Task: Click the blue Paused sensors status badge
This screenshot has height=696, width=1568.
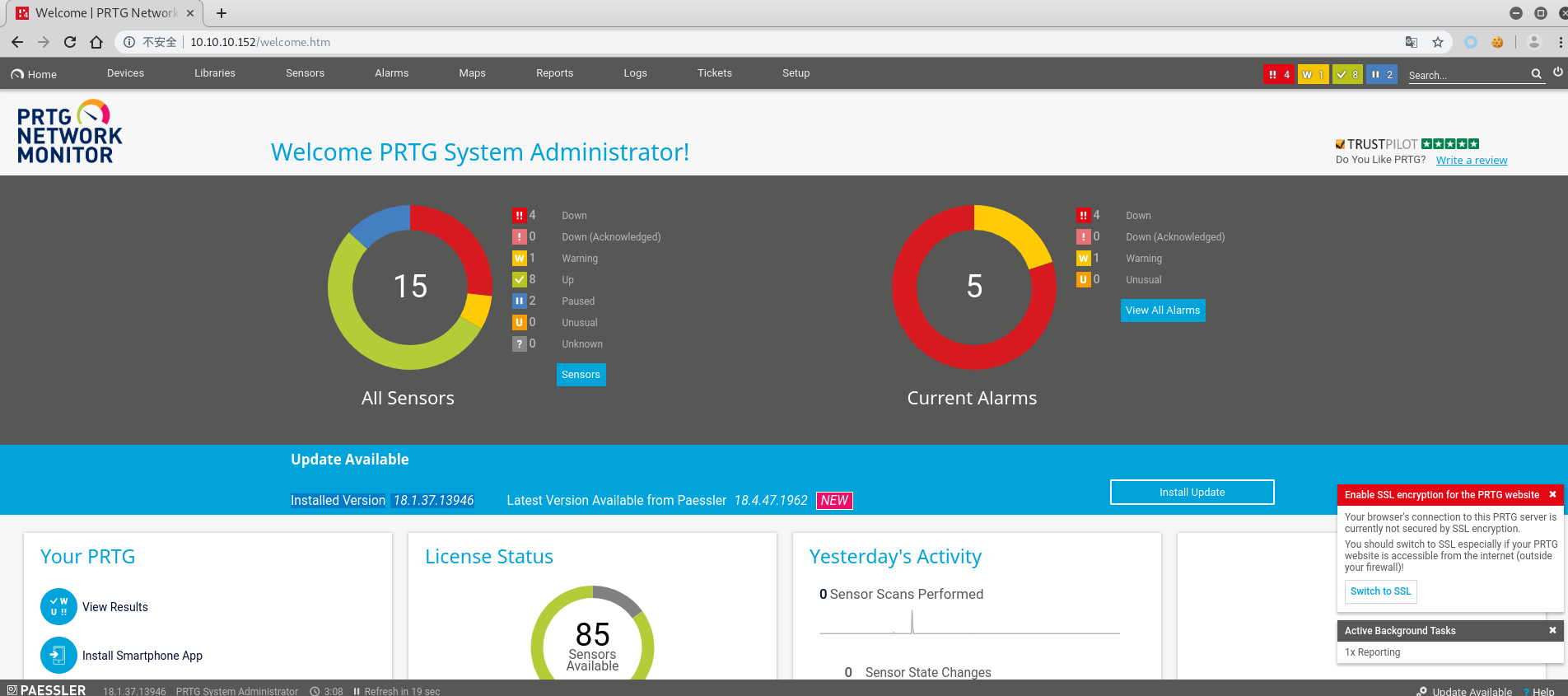Action: pyautogui.click(x=1382, y=74)
